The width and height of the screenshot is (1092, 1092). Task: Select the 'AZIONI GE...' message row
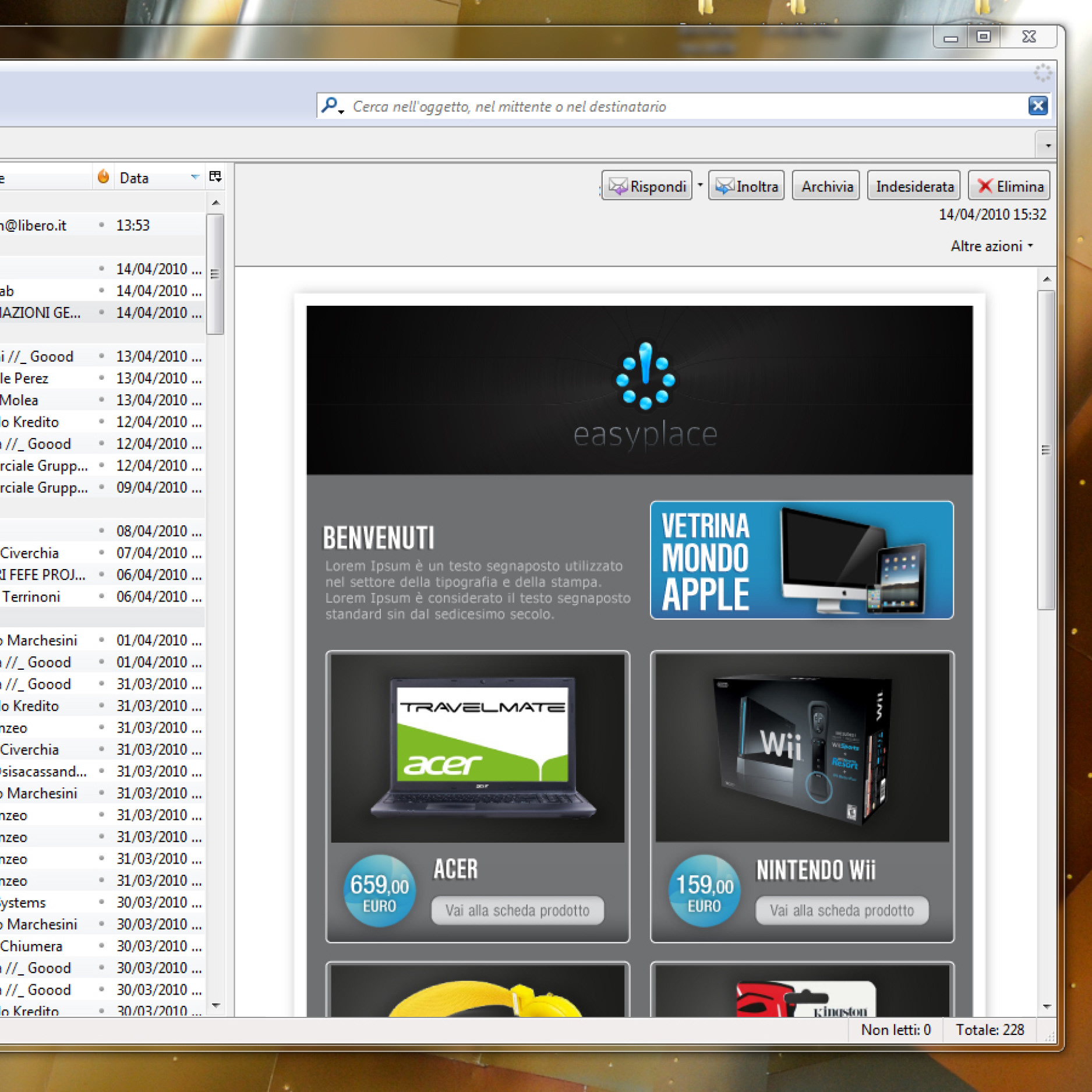102,312
